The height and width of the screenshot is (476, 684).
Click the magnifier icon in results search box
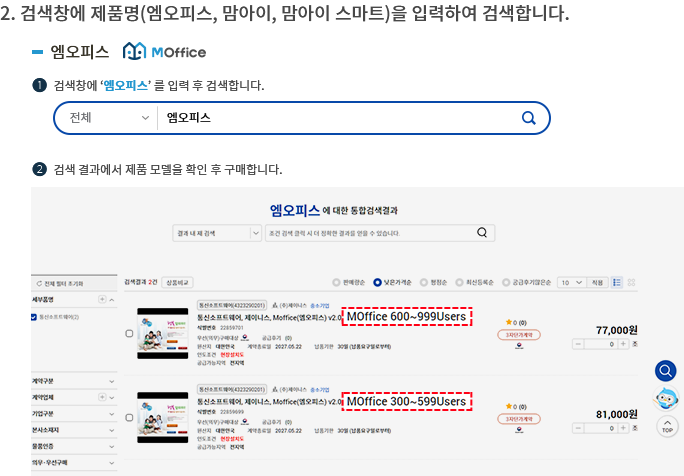click(x=482, y=233)
